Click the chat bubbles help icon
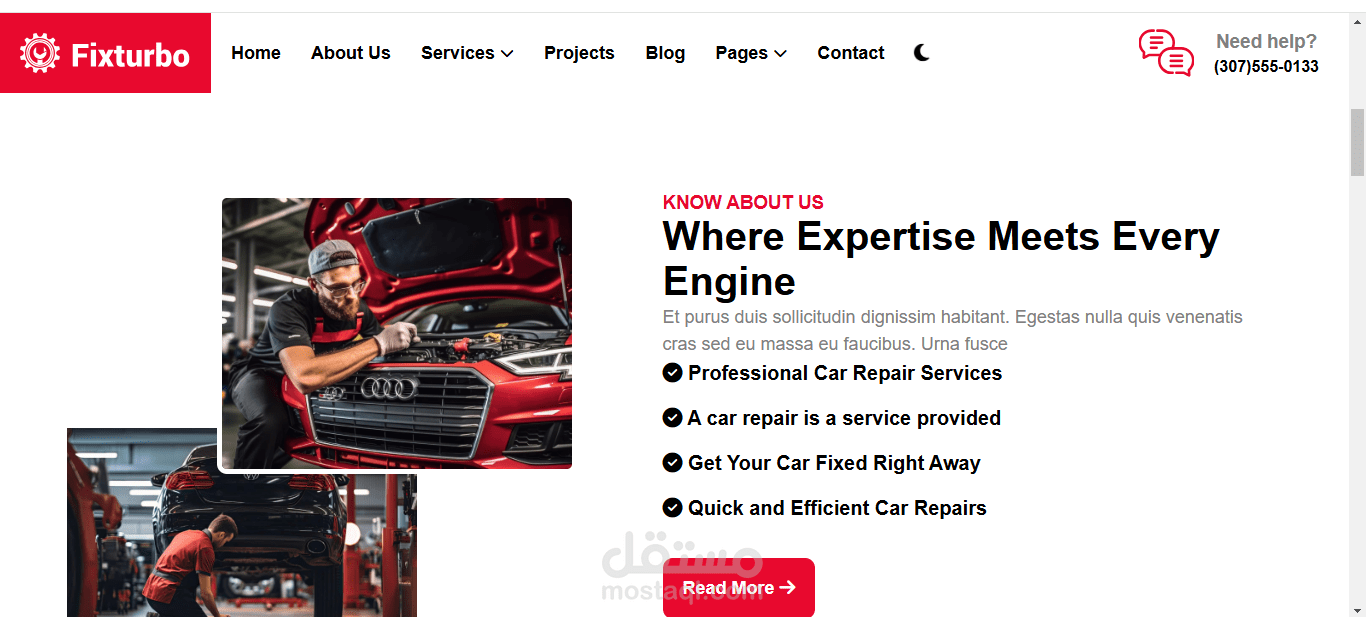Viewport: 1366px width, 617px height. [1166, 53]
